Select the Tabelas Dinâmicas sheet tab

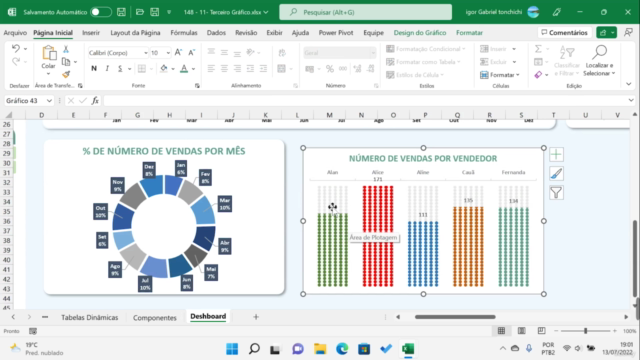coord(89,317)
